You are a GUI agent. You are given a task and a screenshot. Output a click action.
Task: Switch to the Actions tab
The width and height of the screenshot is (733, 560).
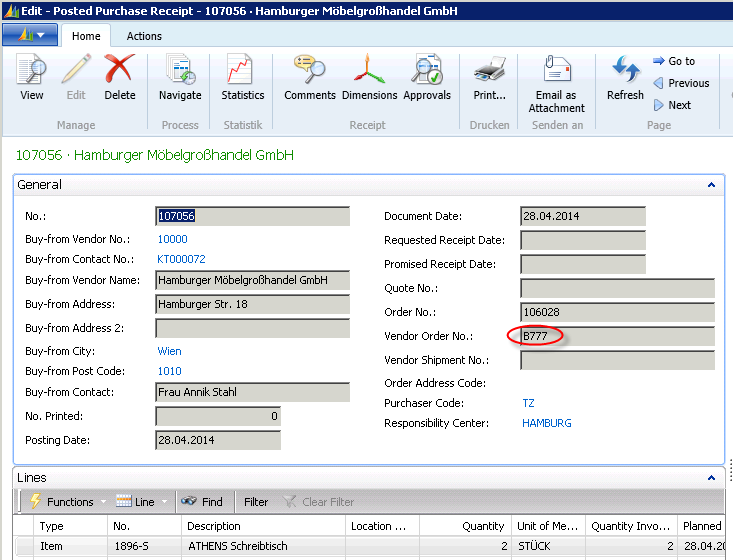coord(144,36)
